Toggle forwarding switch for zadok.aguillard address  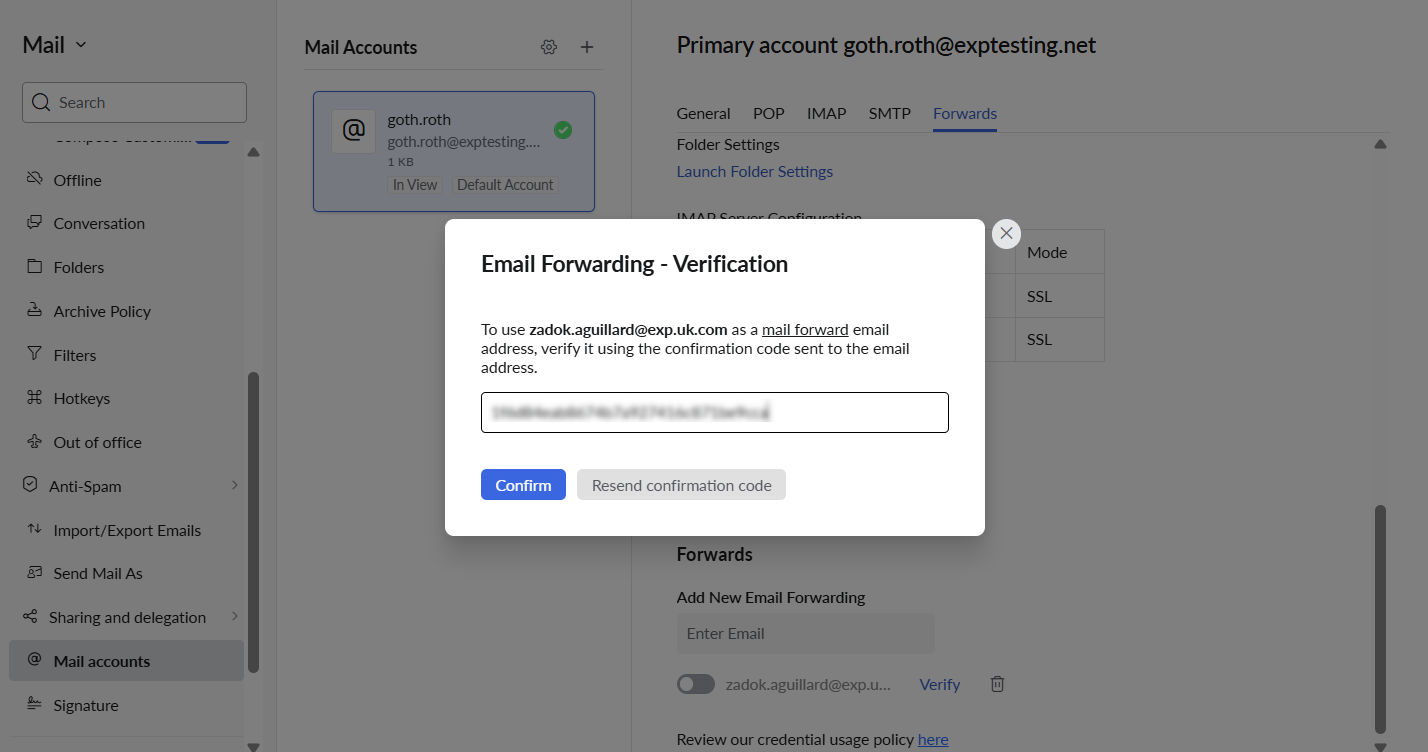click(696, 684)
